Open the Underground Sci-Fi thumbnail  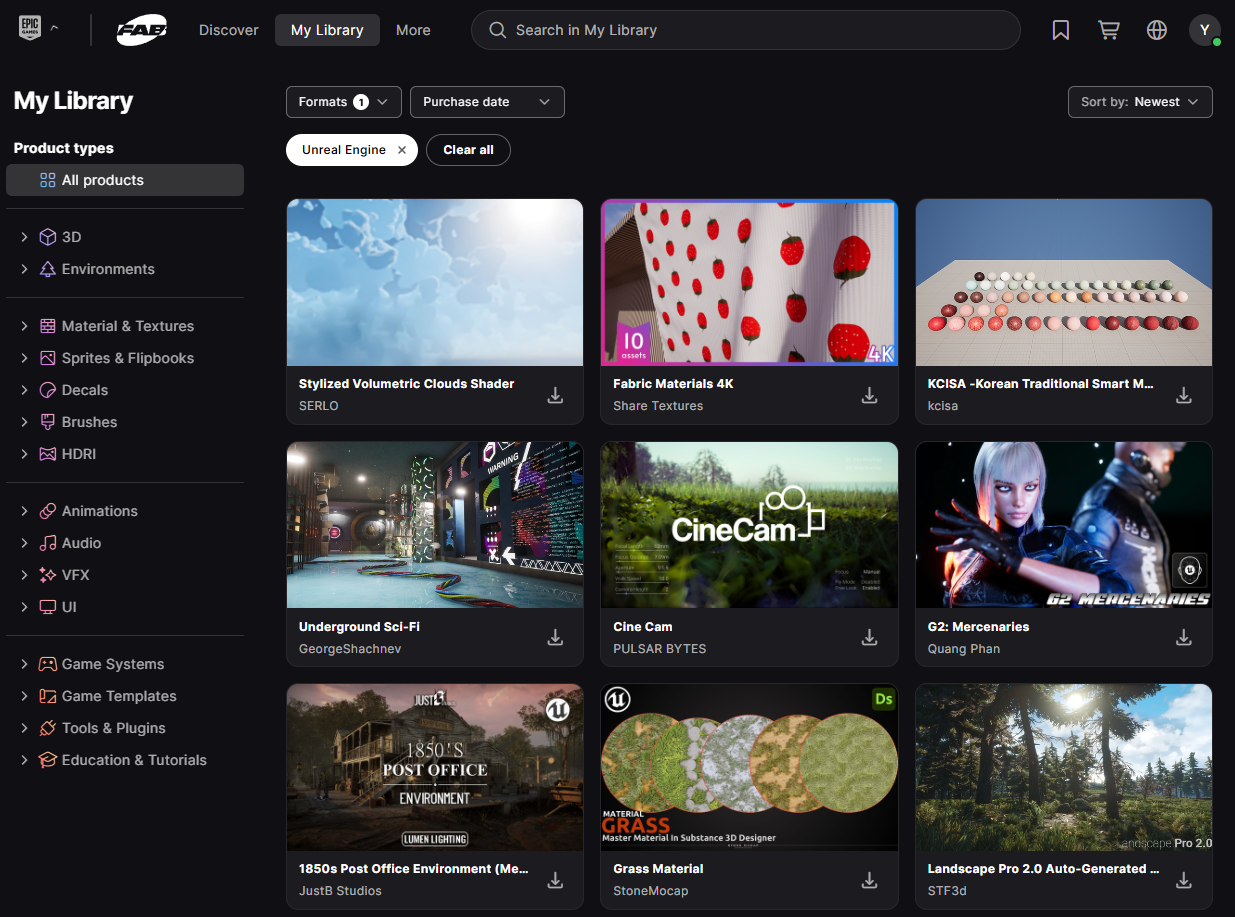click(435, 525)
